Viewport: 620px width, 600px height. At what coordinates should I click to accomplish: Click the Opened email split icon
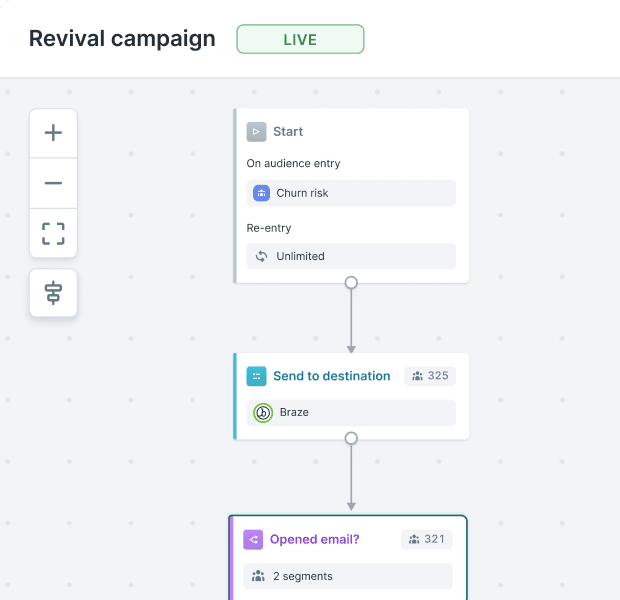click(253, 540)
